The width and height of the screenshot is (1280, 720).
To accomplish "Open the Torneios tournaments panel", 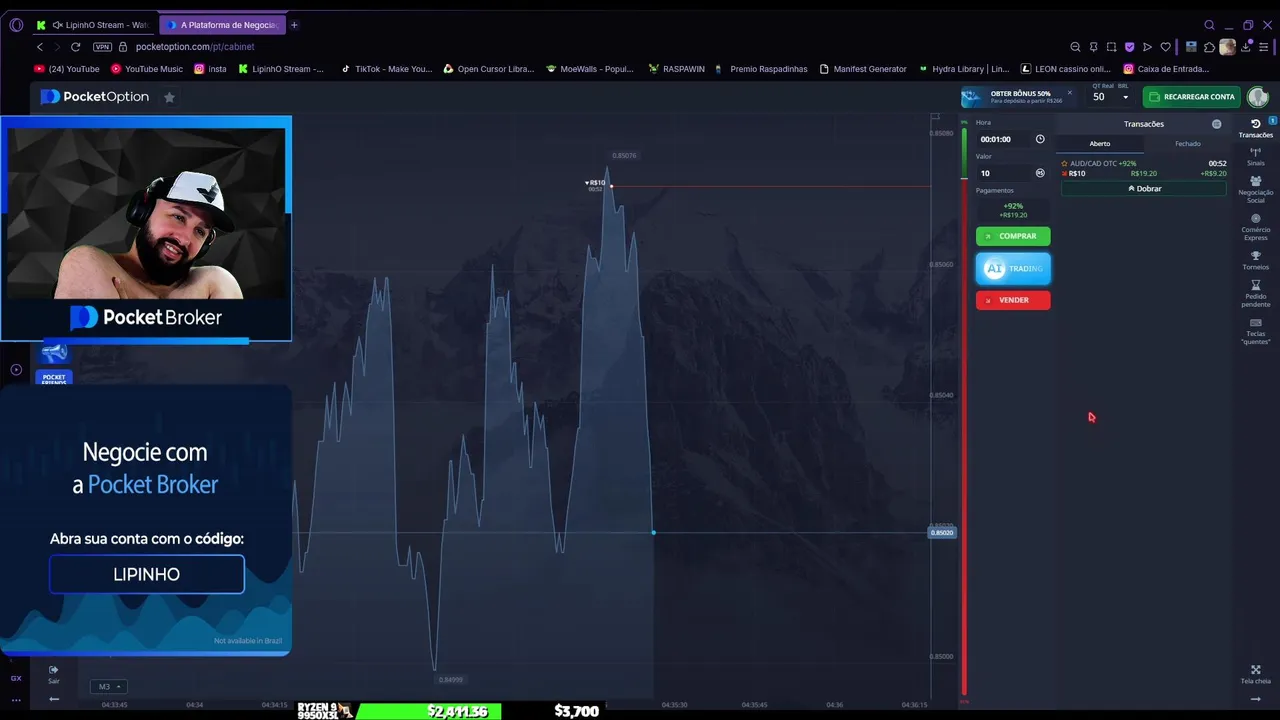I will click(1255, 261).
